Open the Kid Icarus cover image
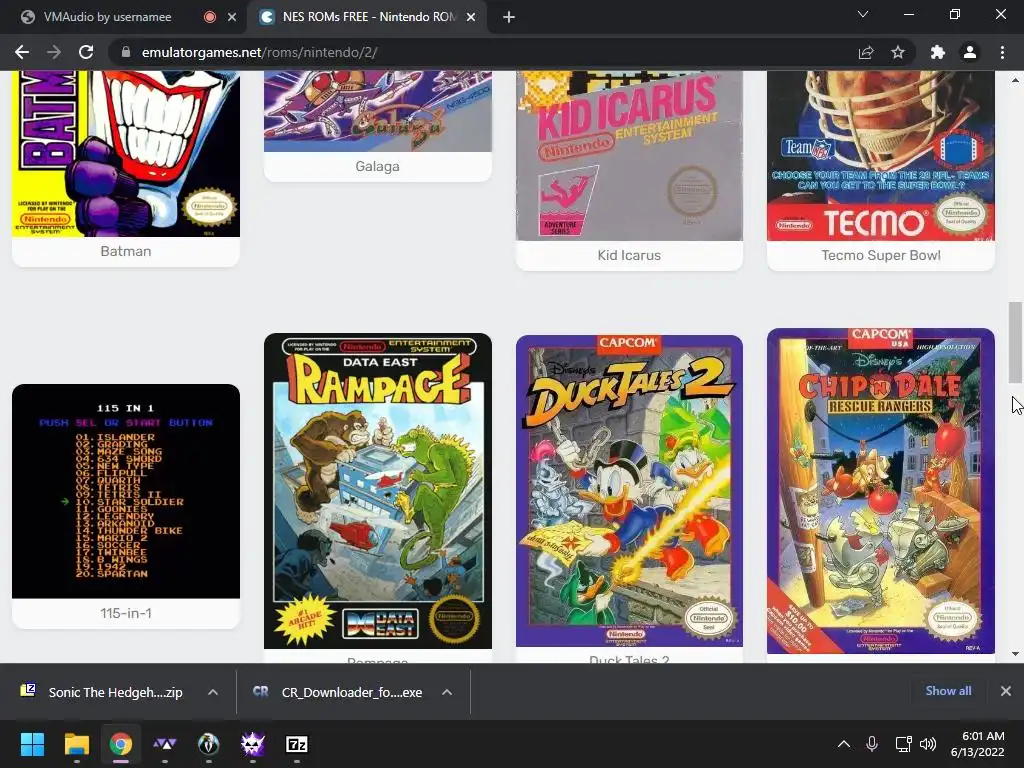The height and width of the screenshot is (768, 1024). pos(630,155)
